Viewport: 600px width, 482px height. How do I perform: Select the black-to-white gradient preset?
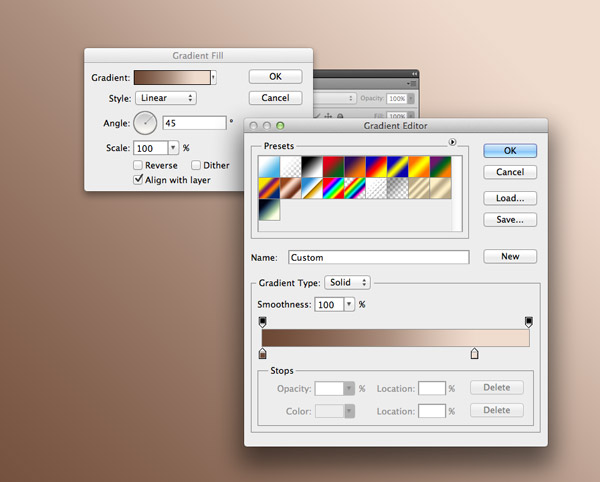pos(312,166)
